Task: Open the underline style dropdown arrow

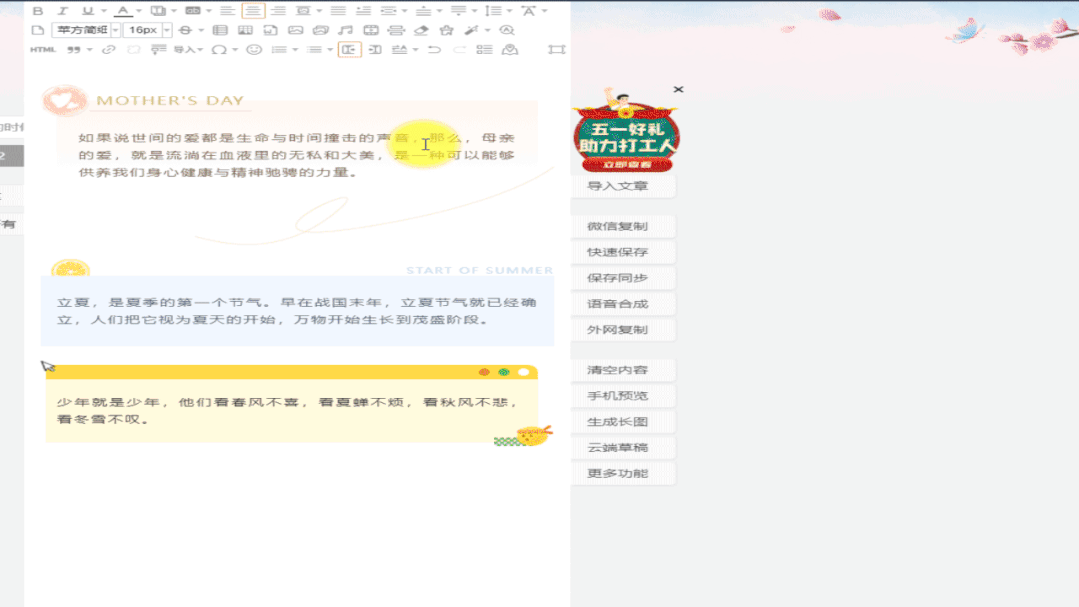Action: coord(104,11)
